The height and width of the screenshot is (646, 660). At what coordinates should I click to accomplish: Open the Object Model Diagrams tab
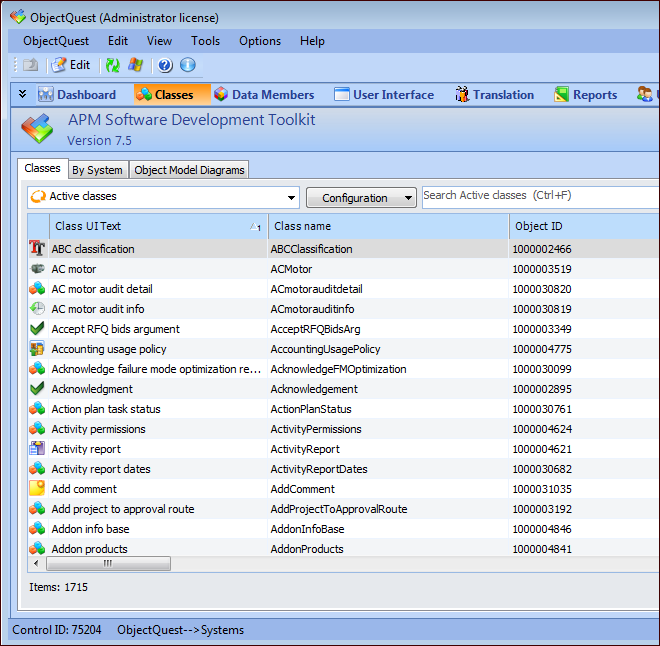coord(189,170)
